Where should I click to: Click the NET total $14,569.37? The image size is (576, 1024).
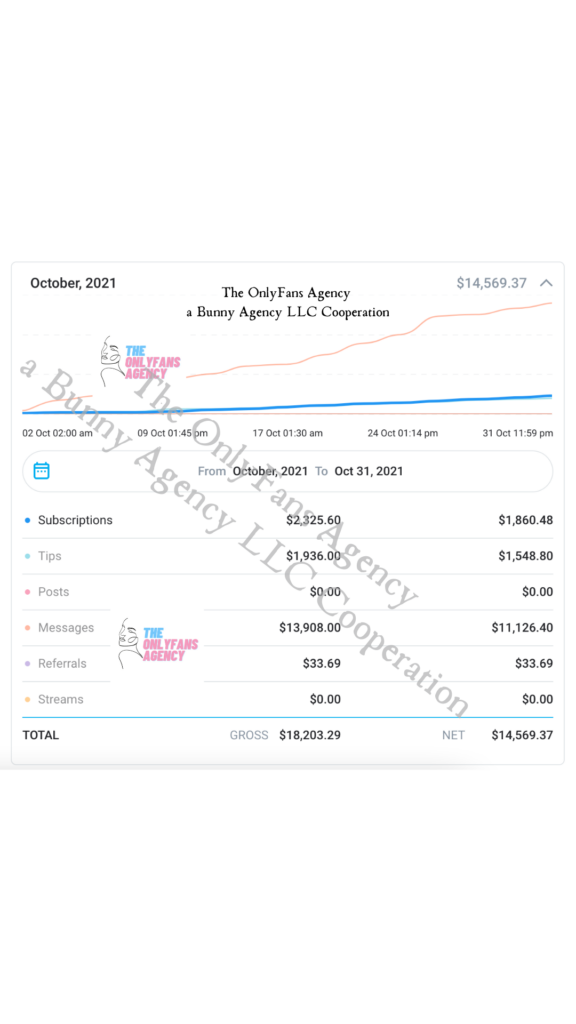click(x=522, y=735)
